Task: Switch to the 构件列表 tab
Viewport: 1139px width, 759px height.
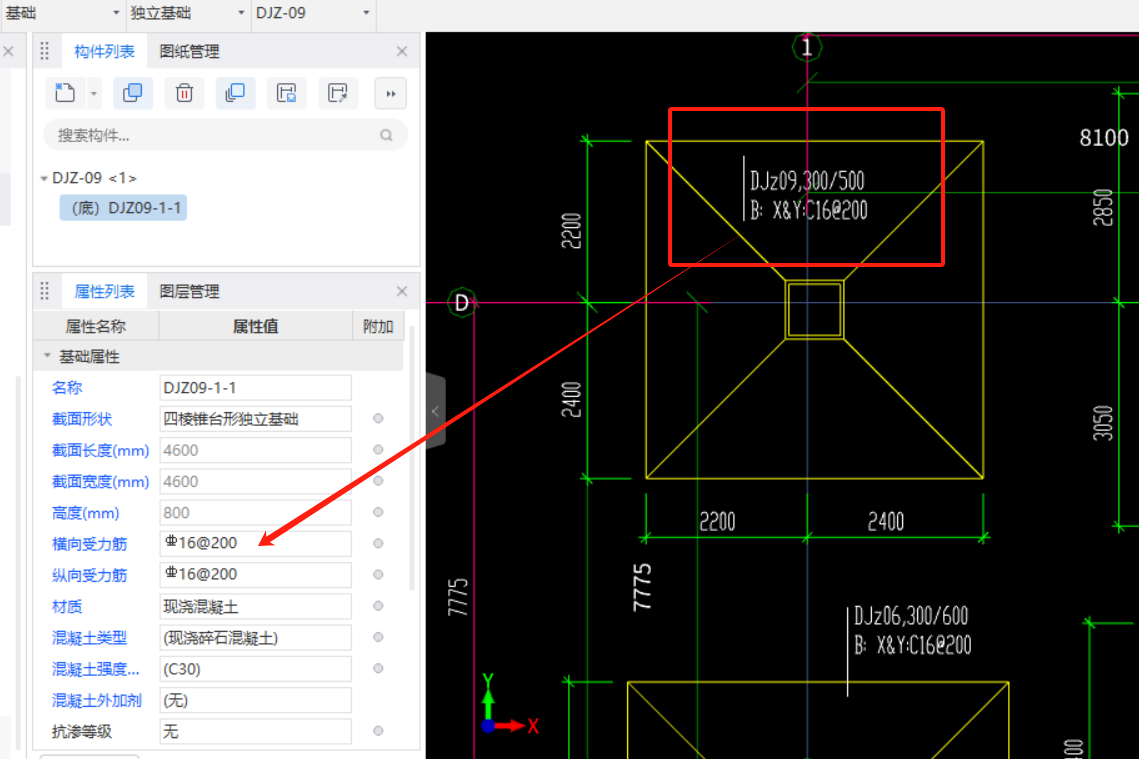Action: (104, 52)
